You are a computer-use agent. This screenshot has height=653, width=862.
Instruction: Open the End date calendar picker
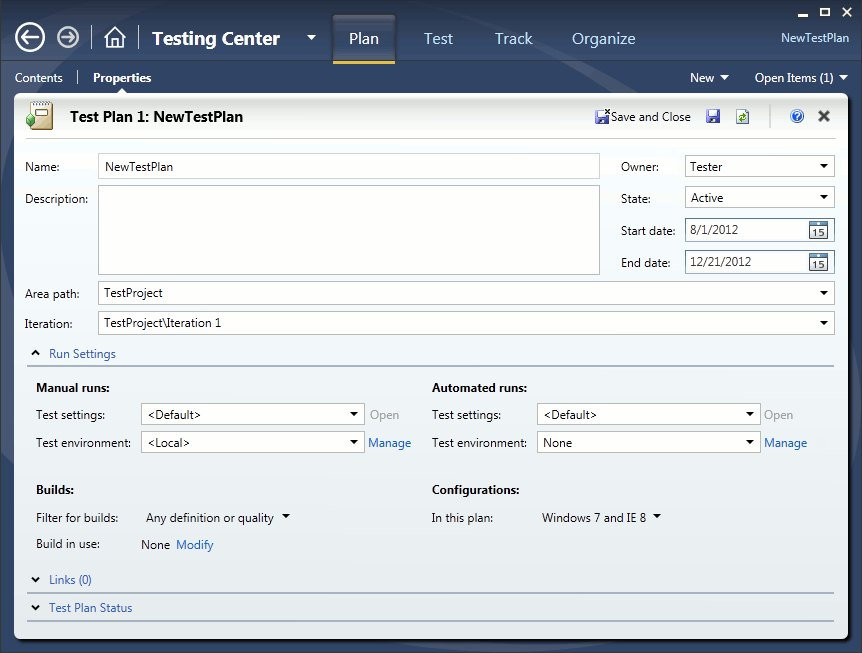tap(818, 262)
